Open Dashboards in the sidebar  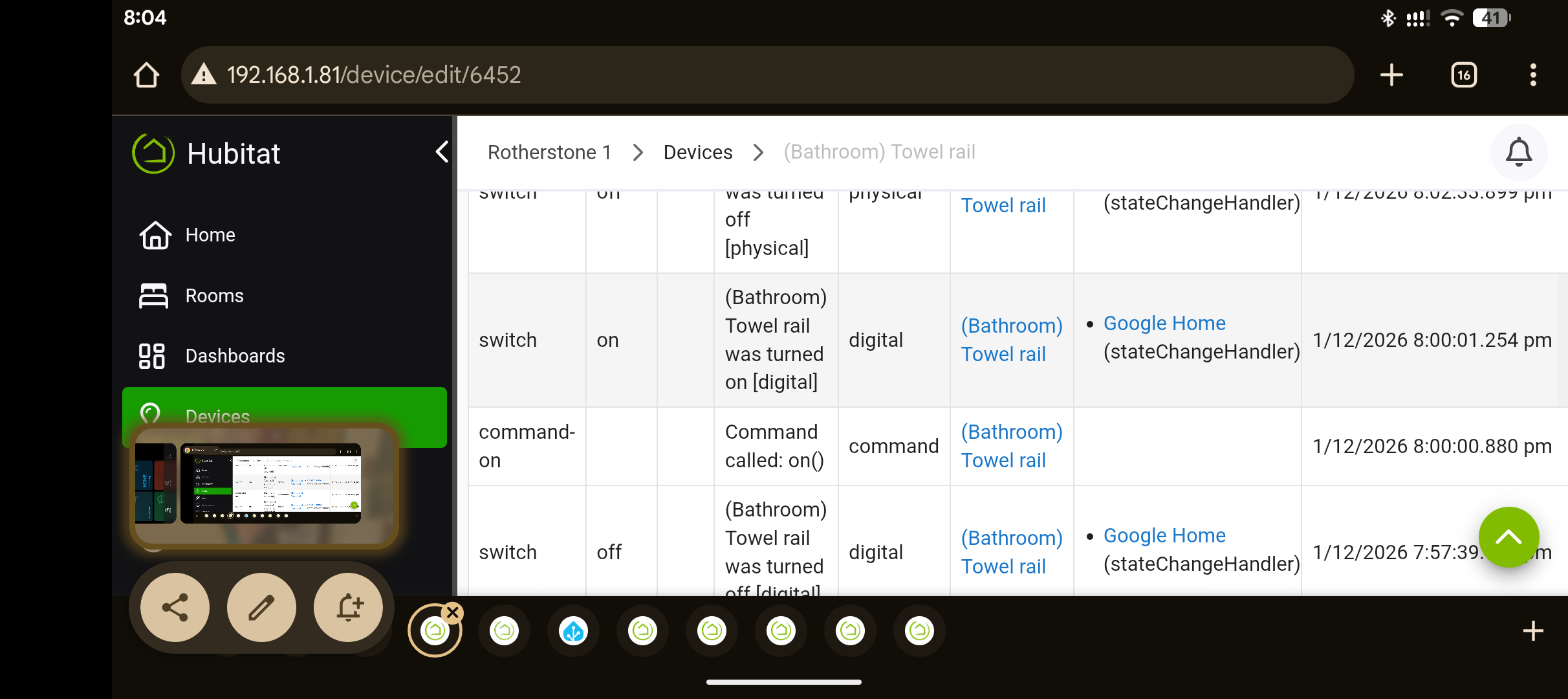234,356
